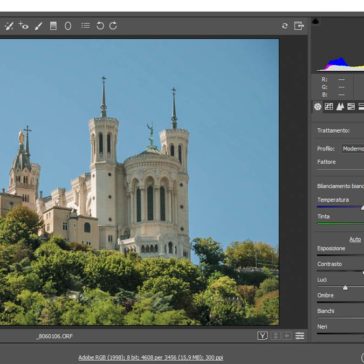Toggle before/after view Y button

(x=262, y=336)
